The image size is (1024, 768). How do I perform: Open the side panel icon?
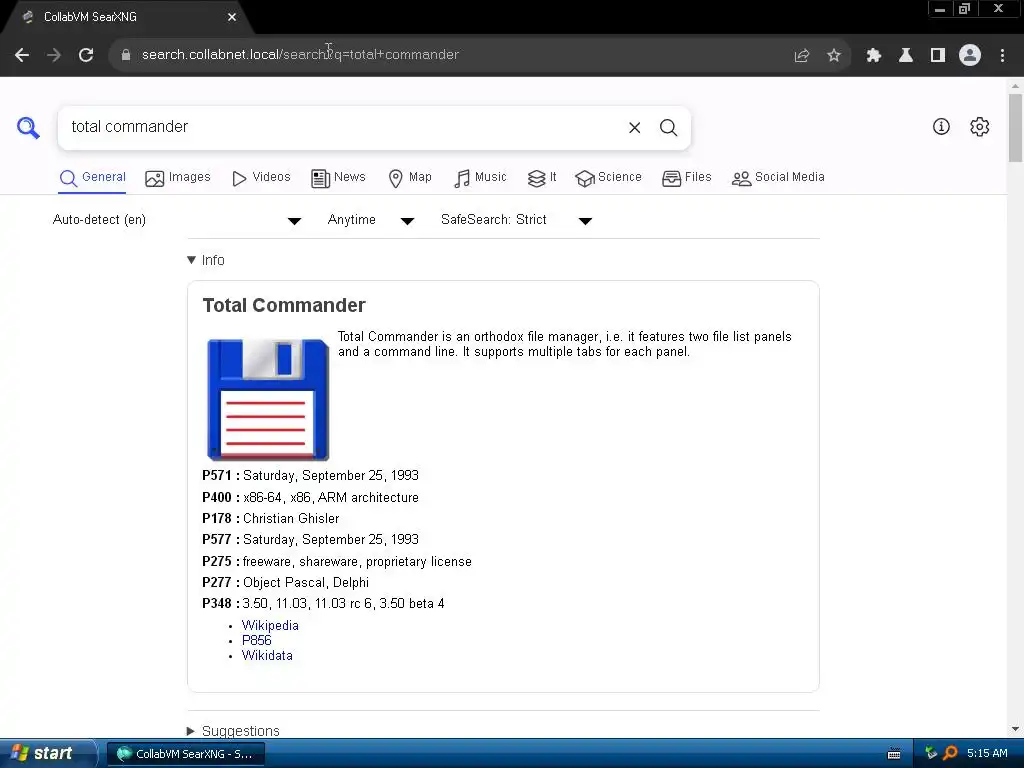click(x=938, y=56)
